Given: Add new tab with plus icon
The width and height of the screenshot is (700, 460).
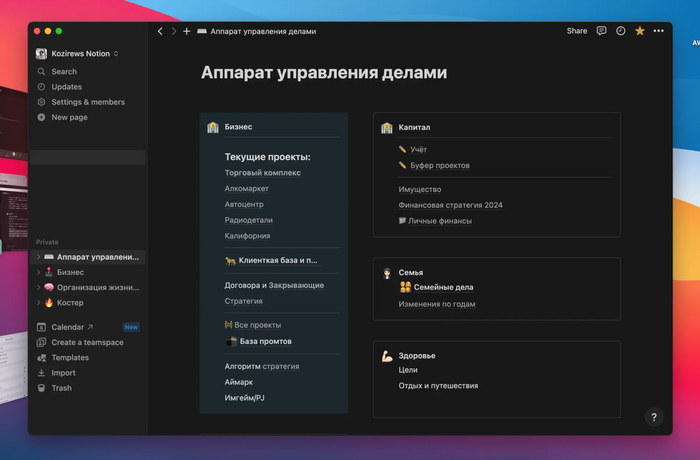Looking at the screenshot, I should 187,31.
